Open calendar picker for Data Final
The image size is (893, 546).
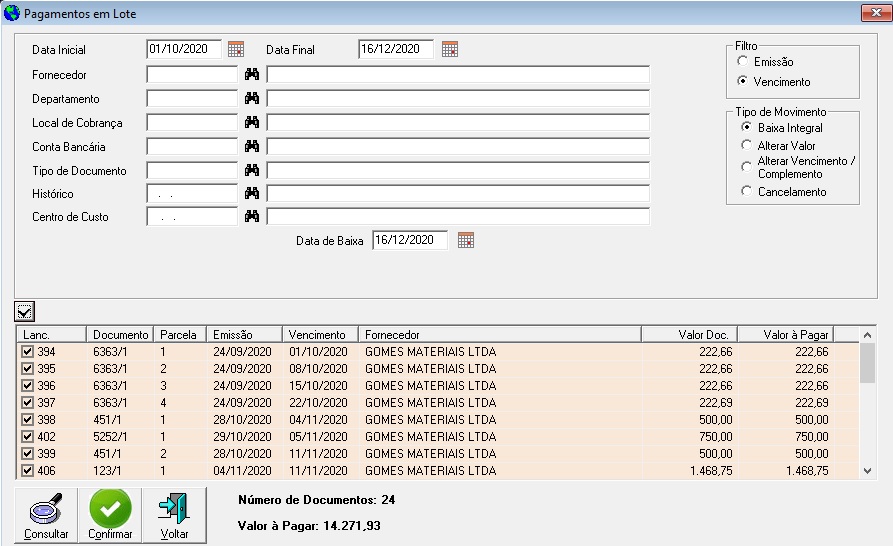(450, 49)
